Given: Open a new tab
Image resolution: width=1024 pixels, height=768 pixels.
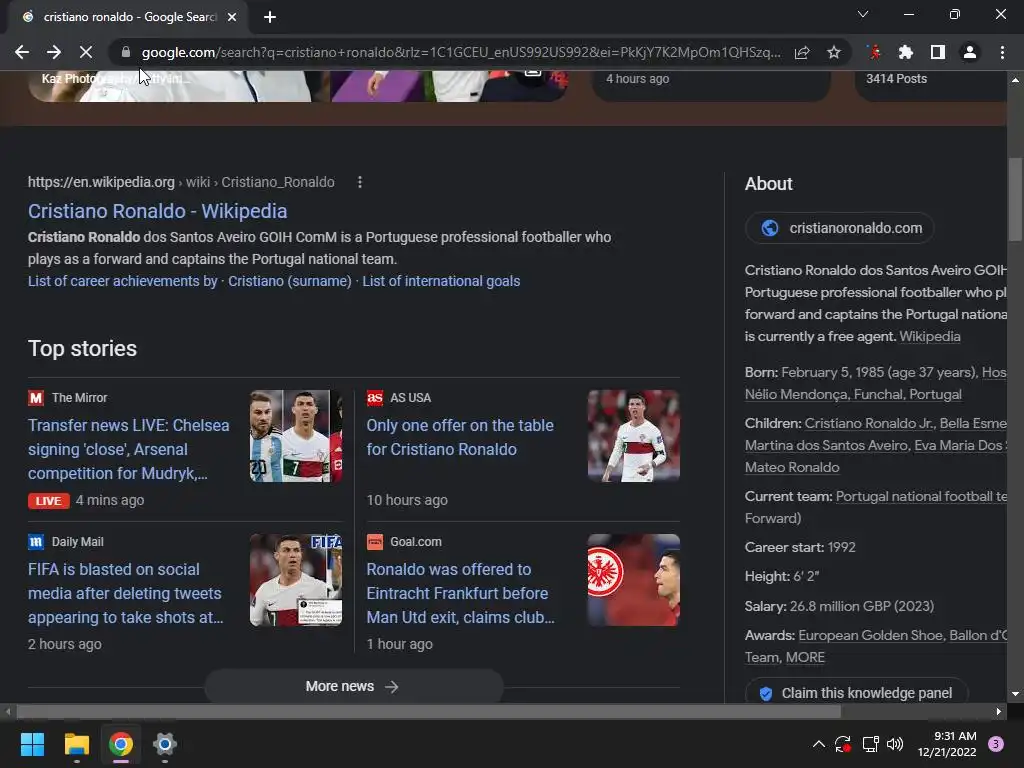Looking at the screenshot, I should click(x=270, y=17).
